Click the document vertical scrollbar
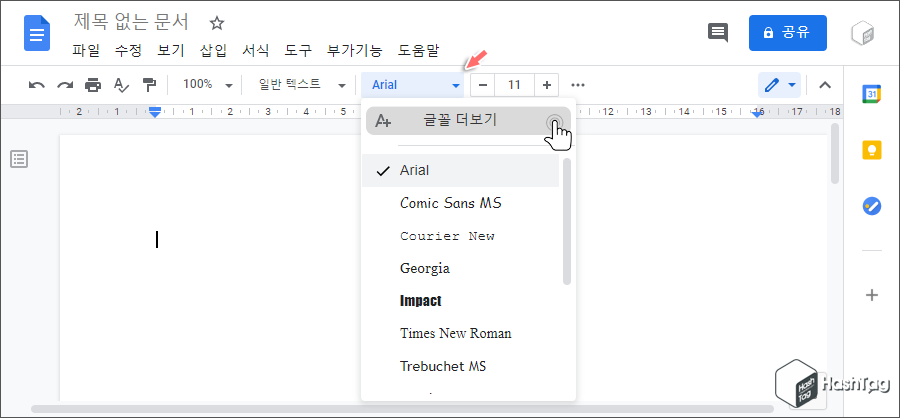 [x=835, y=154]
